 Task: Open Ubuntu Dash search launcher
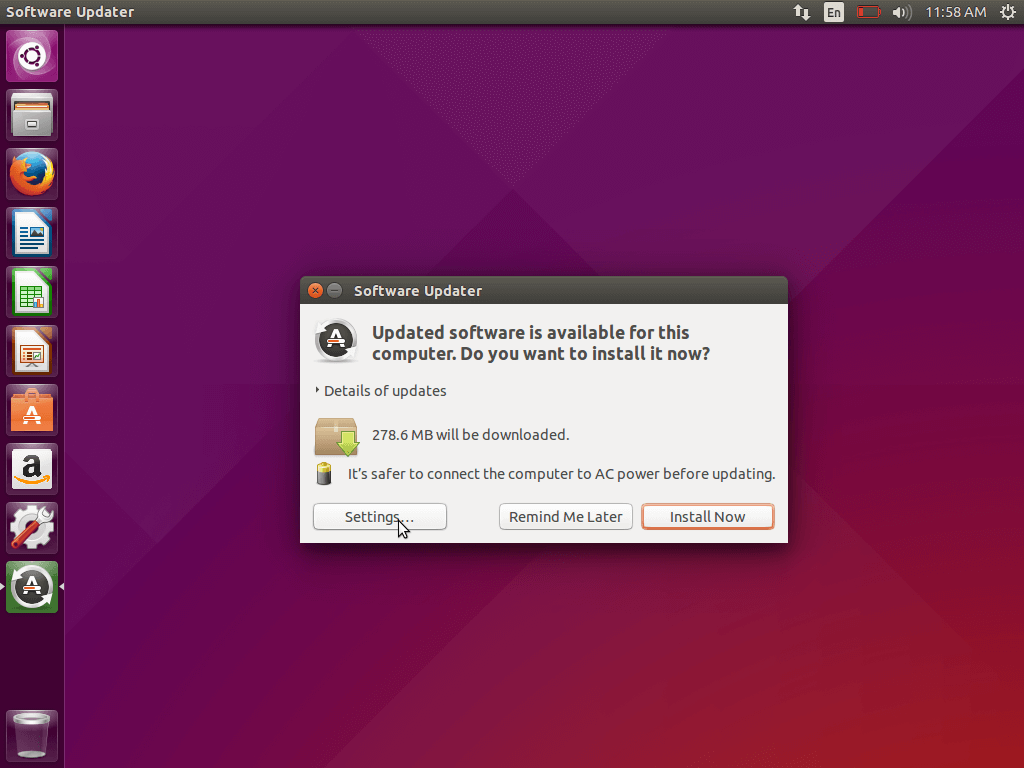[x=32, y=56]
